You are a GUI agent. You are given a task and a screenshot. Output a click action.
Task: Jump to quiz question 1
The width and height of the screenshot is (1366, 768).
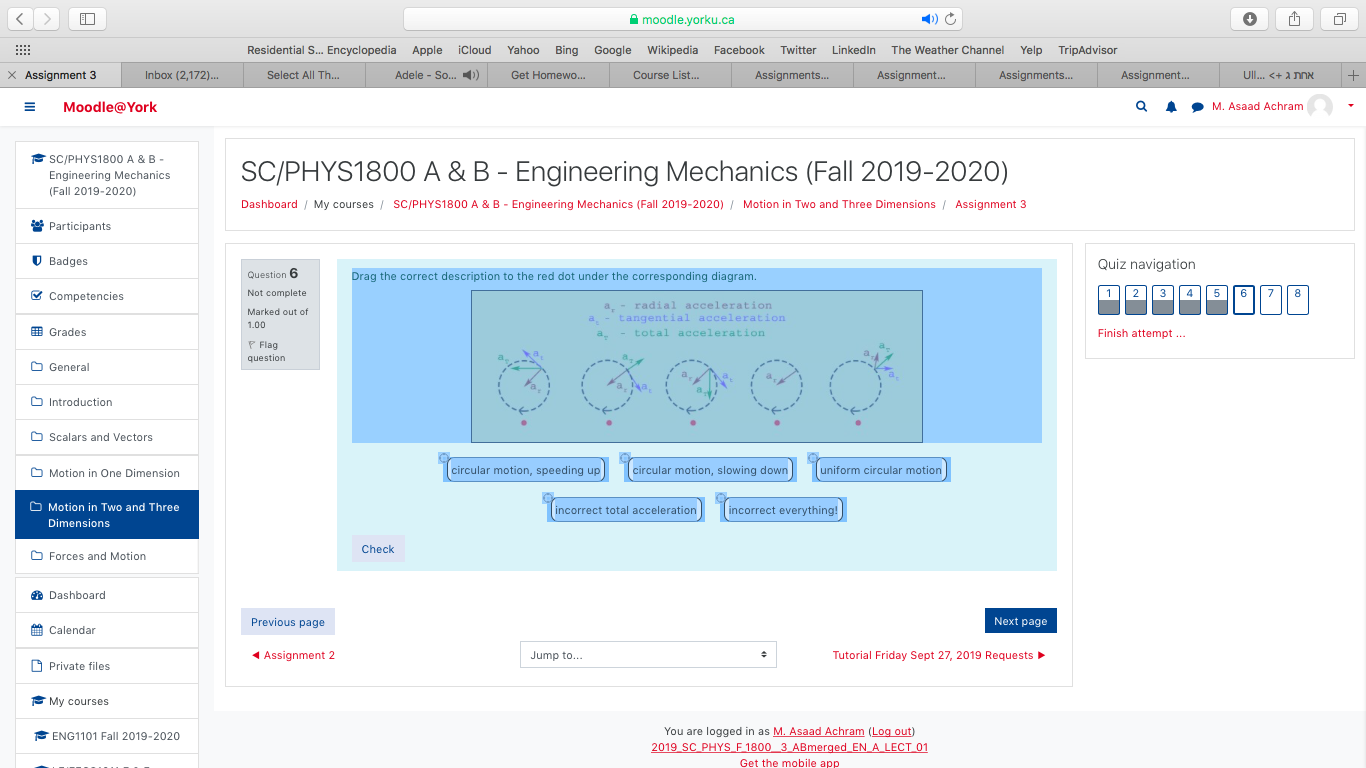coord(1109,300)
